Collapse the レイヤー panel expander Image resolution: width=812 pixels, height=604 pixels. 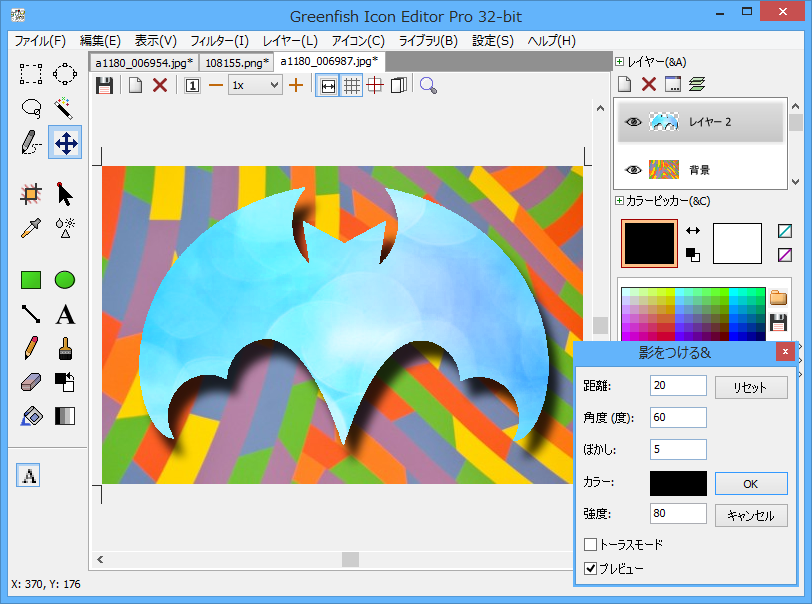pyautogui.click(x=620, y=62)
